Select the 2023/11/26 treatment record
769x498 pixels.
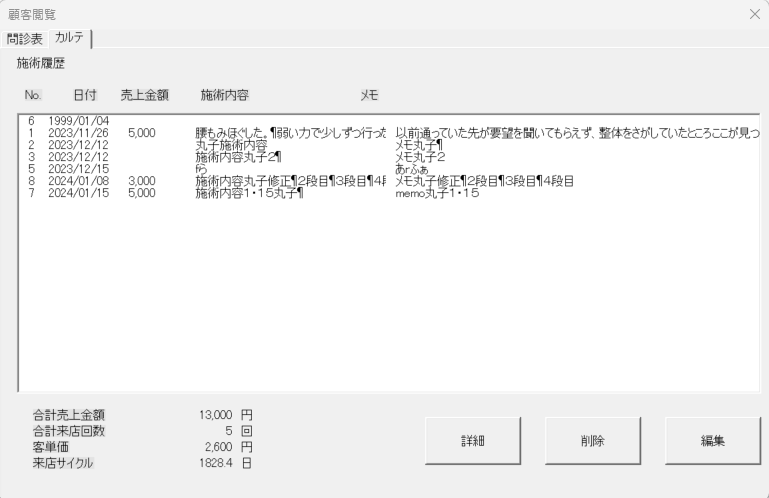coord(388,133)
